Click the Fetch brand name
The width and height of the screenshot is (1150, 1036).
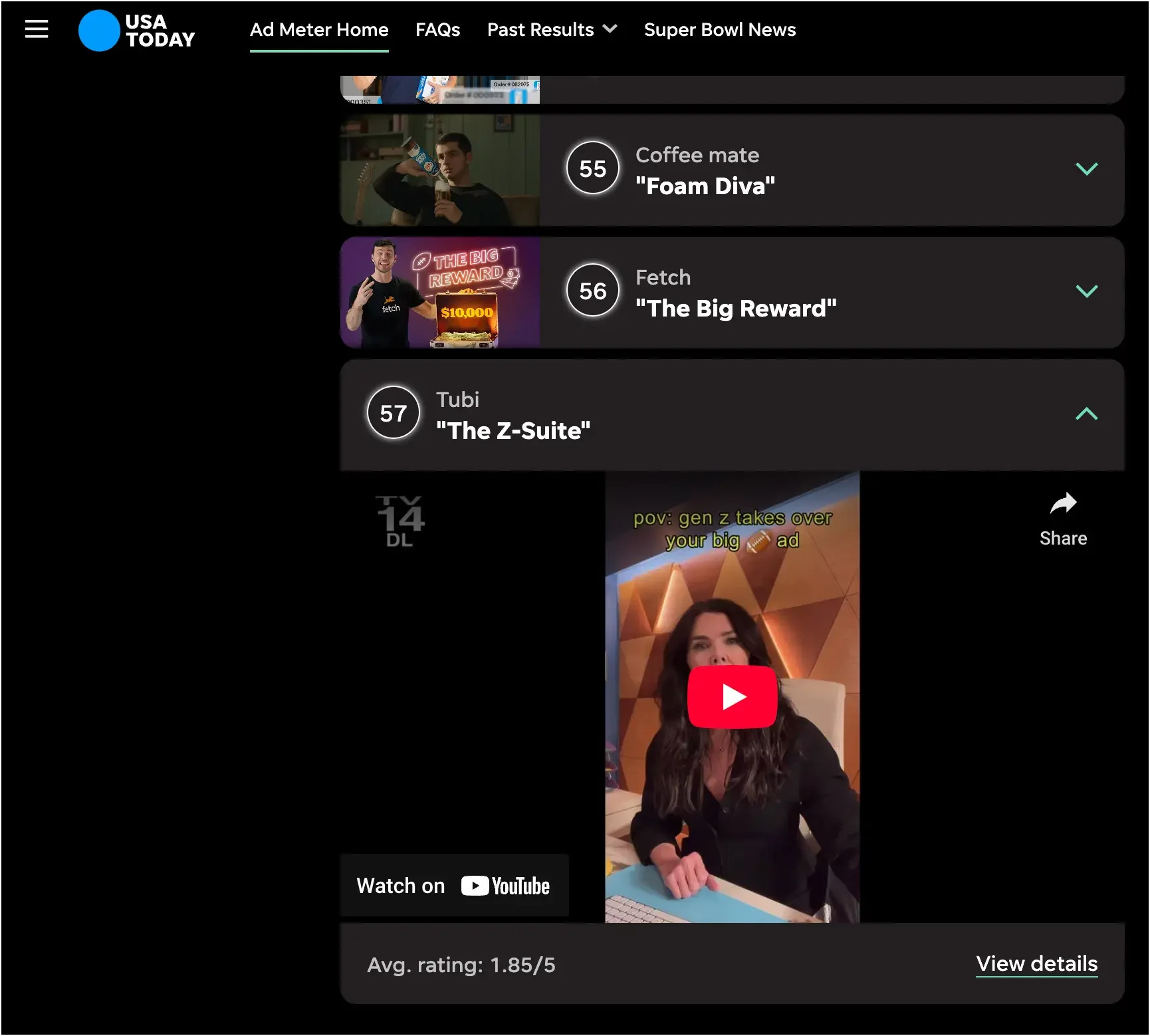[663, 277]
